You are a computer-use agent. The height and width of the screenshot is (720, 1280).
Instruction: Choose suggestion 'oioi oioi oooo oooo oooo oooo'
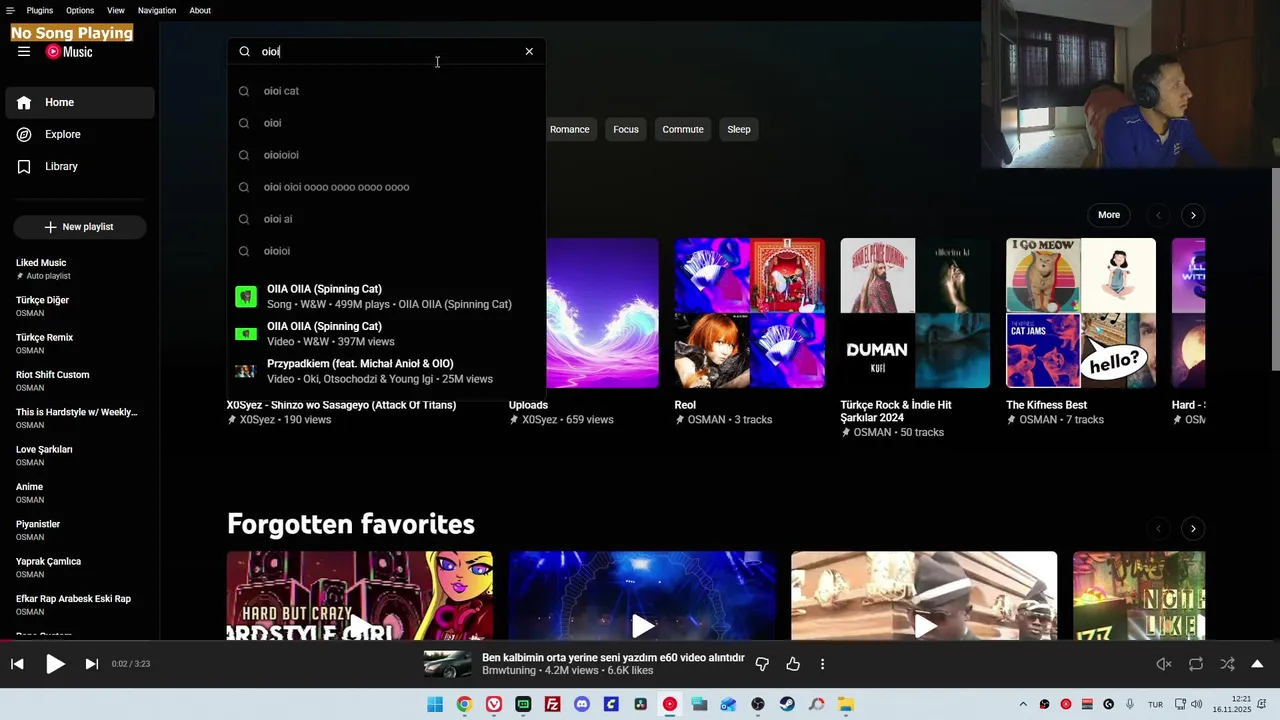pos(386,187)
